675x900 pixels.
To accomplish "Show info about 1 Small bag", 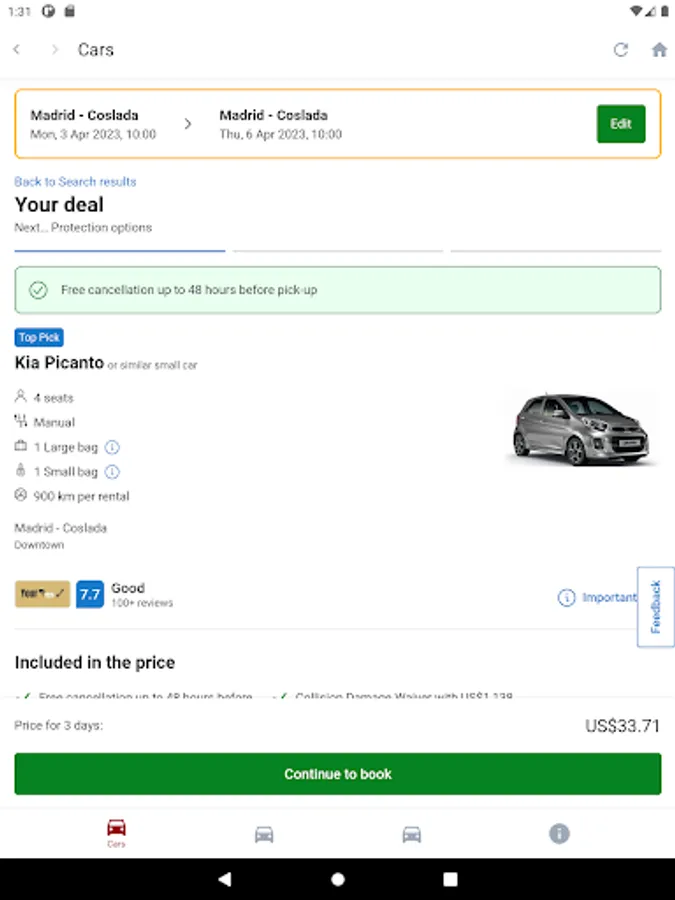I will 112,472.
